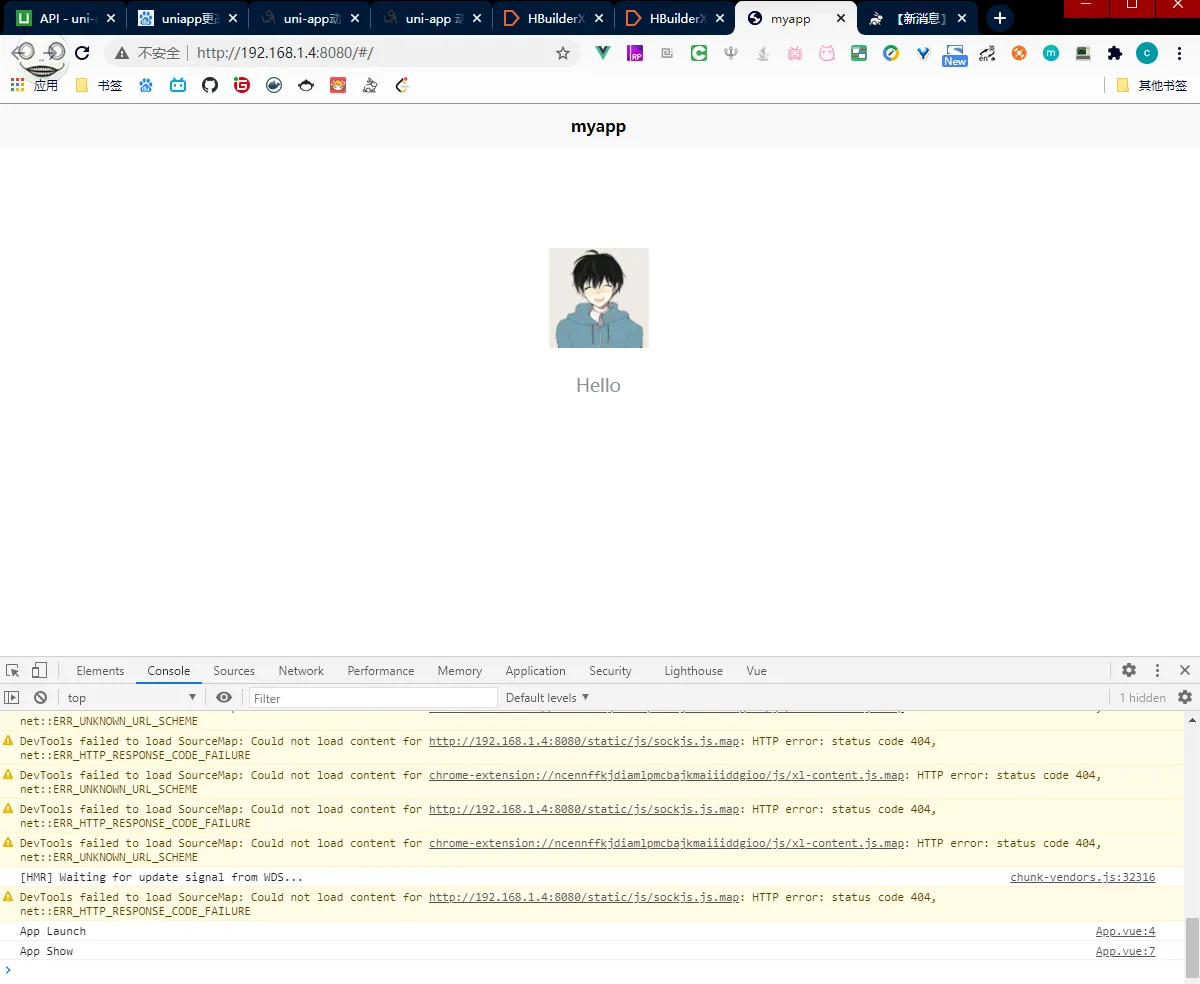The image size is (1200, 984).
Task: Close the DevTools panel
Action: pos(1185,670)
